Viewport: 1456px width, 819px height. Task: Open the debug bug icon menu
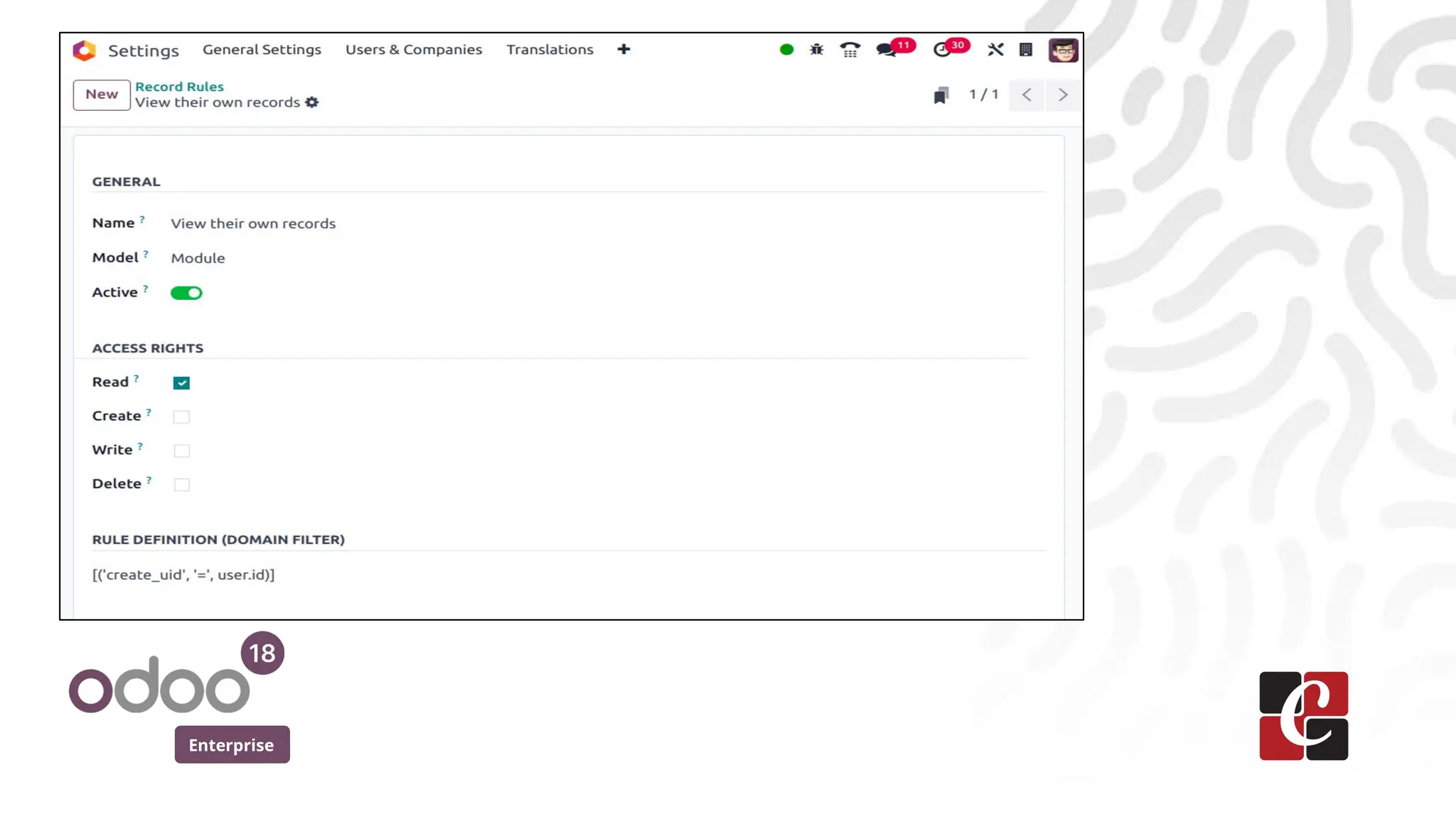tap(817, 50)
